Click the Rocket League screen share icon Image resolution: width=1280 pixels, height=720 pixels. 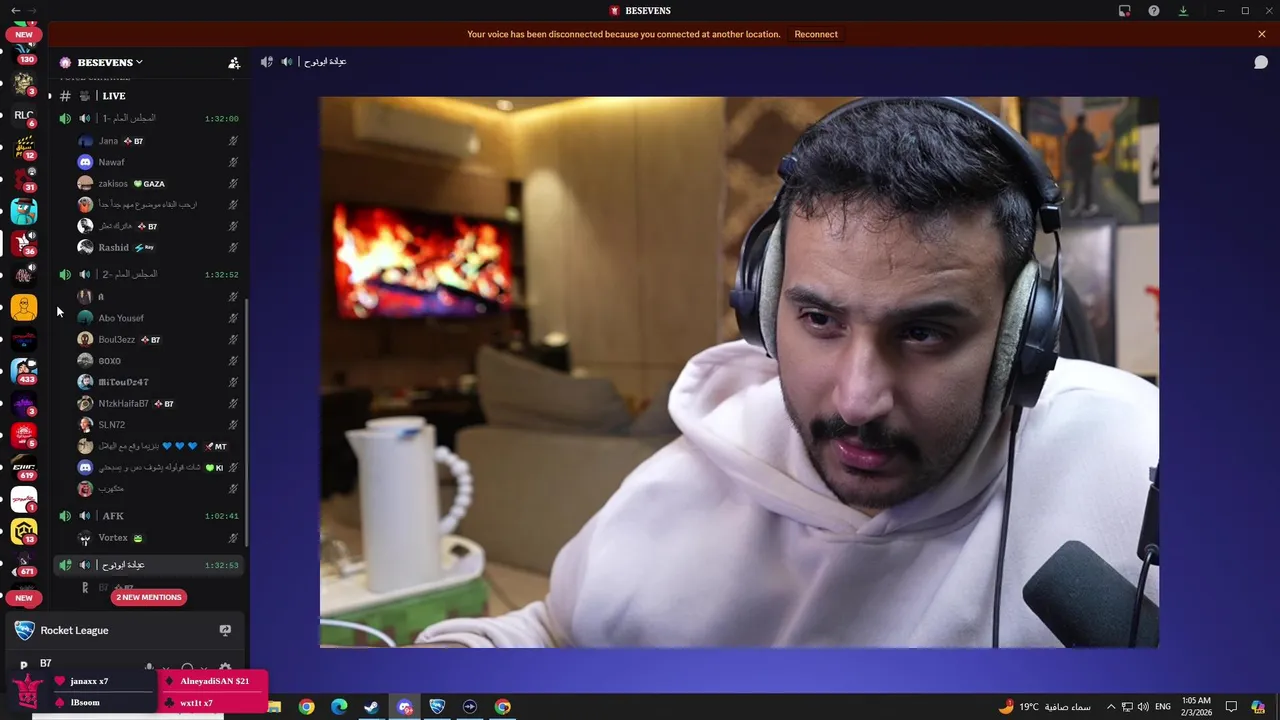(225, 630)
